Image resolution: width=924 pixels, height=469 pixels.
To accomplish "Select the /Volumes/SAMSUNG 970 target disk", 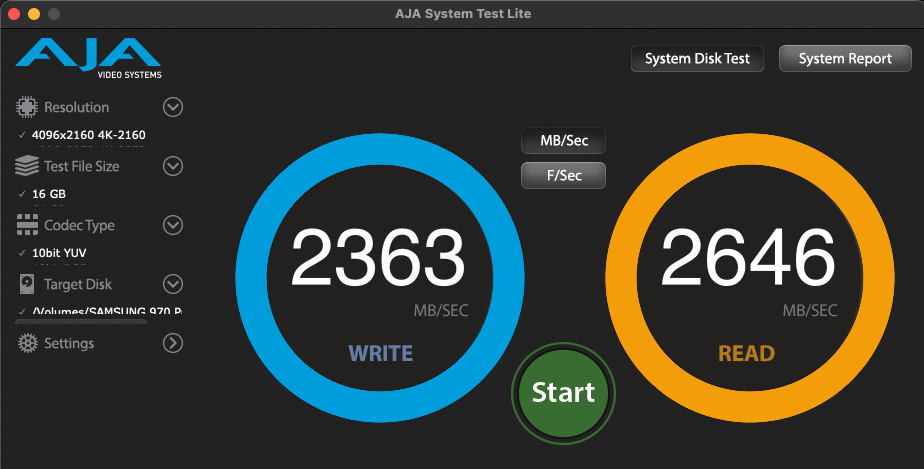I will (107, 311).
